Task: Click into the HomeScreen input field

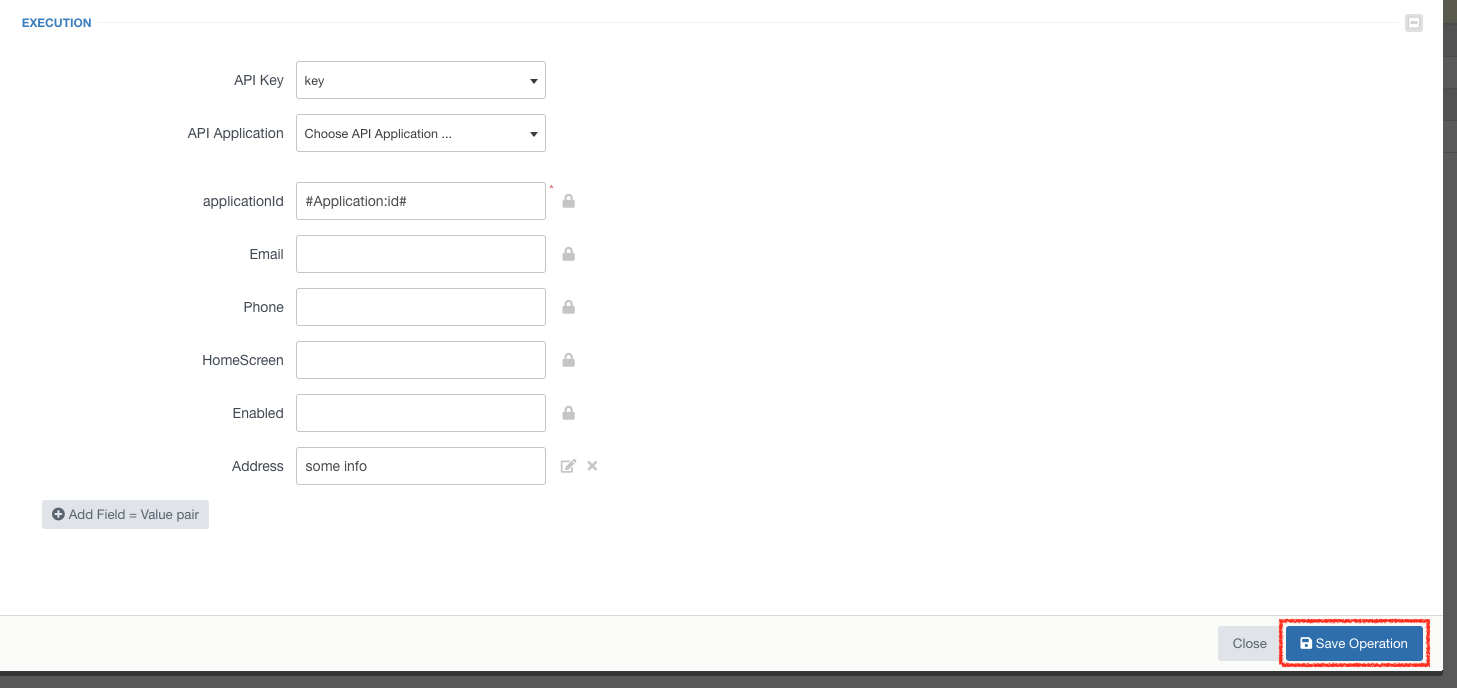Action: [421, 360]
